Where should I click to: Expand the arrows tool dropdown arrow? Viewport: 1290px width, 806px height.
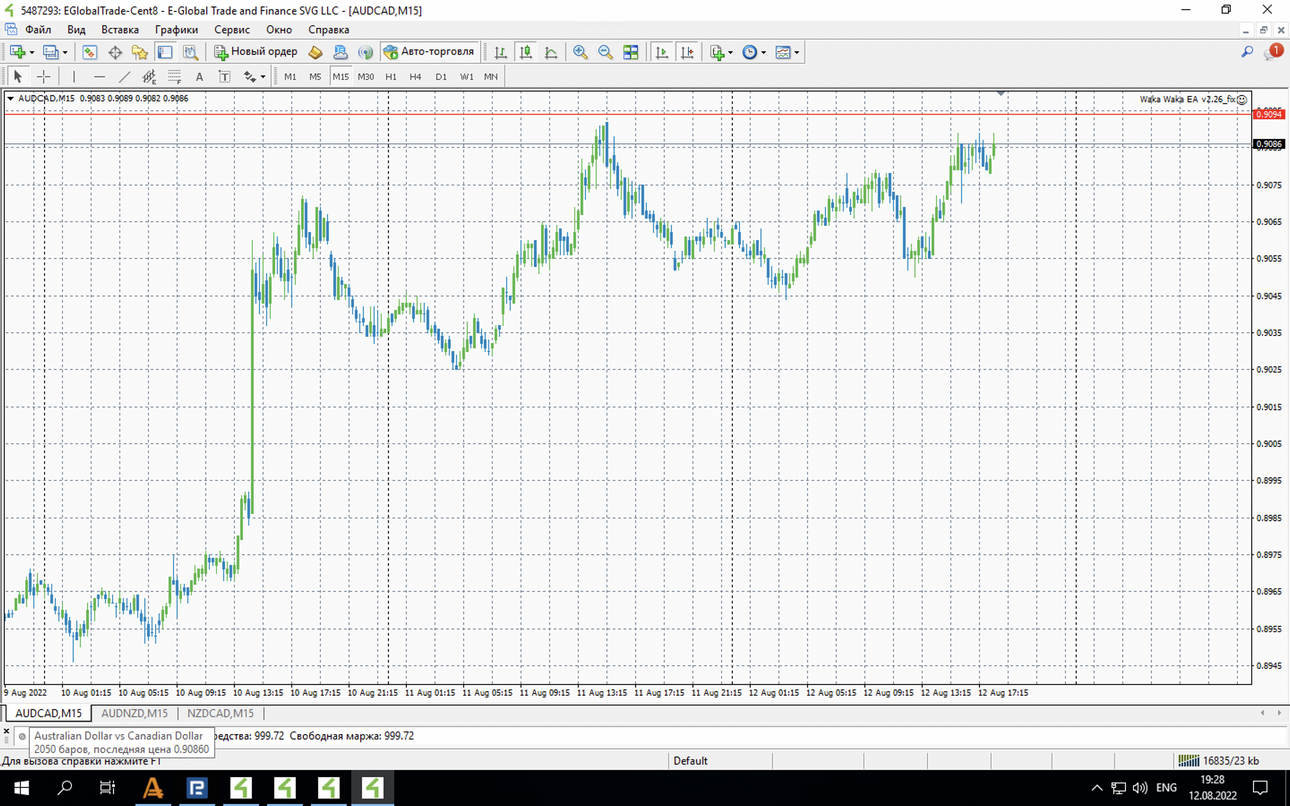[x=263, y=76]
